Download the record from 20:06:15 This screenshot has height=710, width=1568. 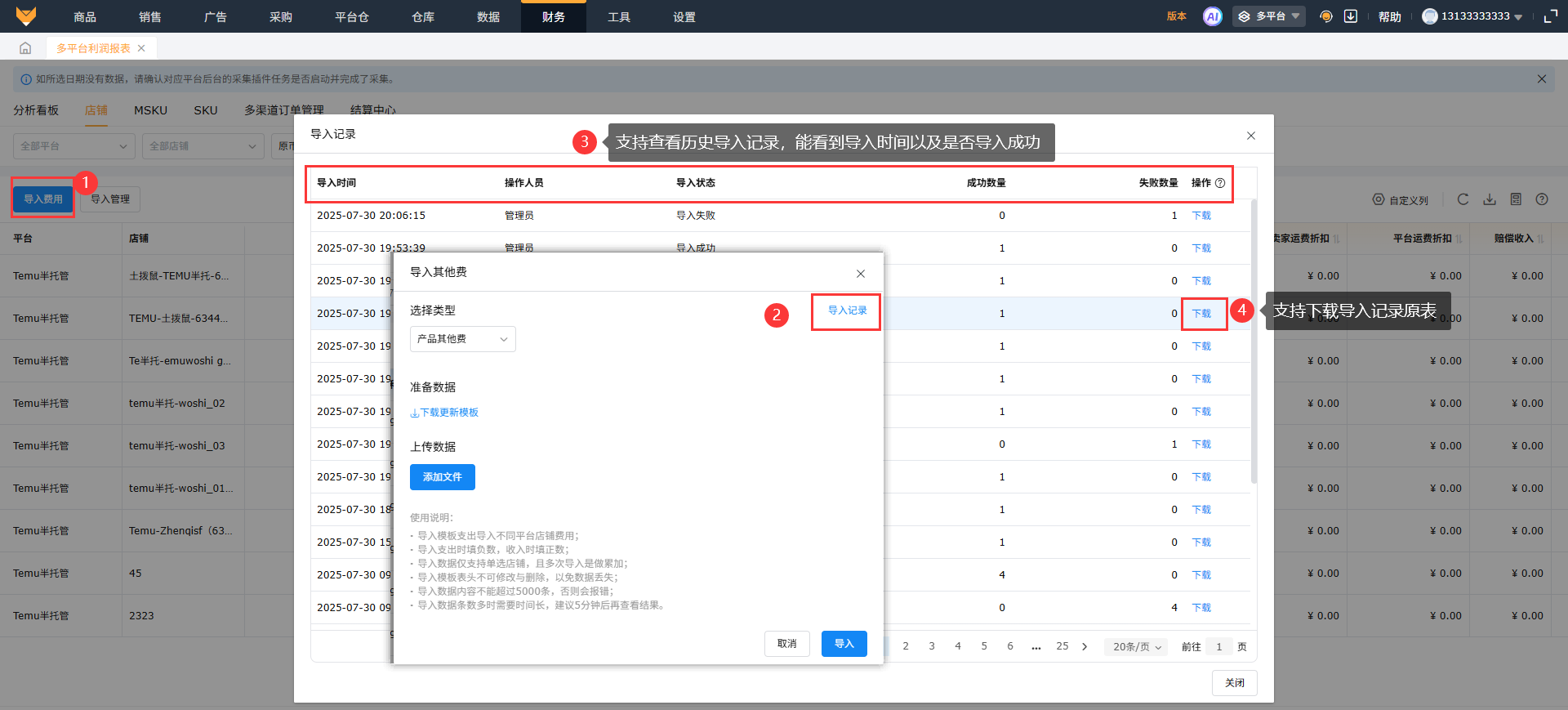click(x=1201, y=216)
